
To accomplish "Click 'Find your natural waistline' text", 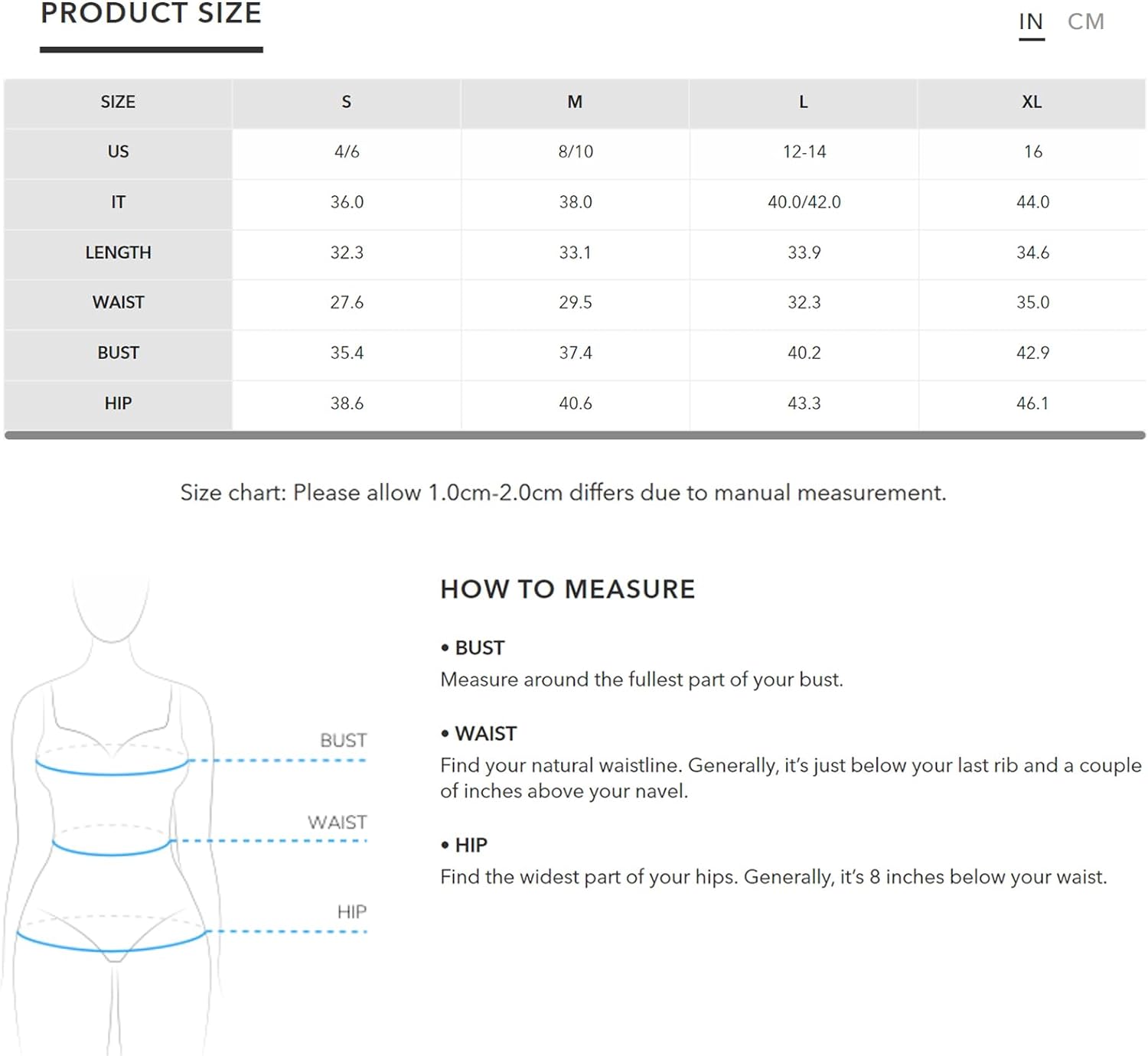I will (x=791, y=778).
